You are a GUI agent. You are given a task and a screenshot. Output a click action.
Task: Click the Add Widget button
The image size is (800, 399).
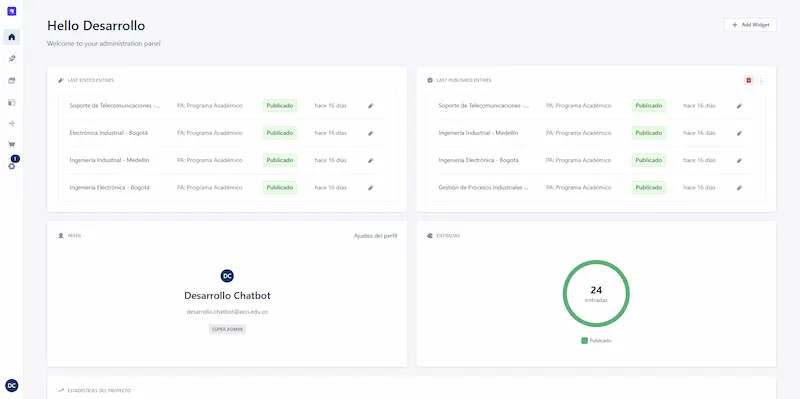[750, 24]
